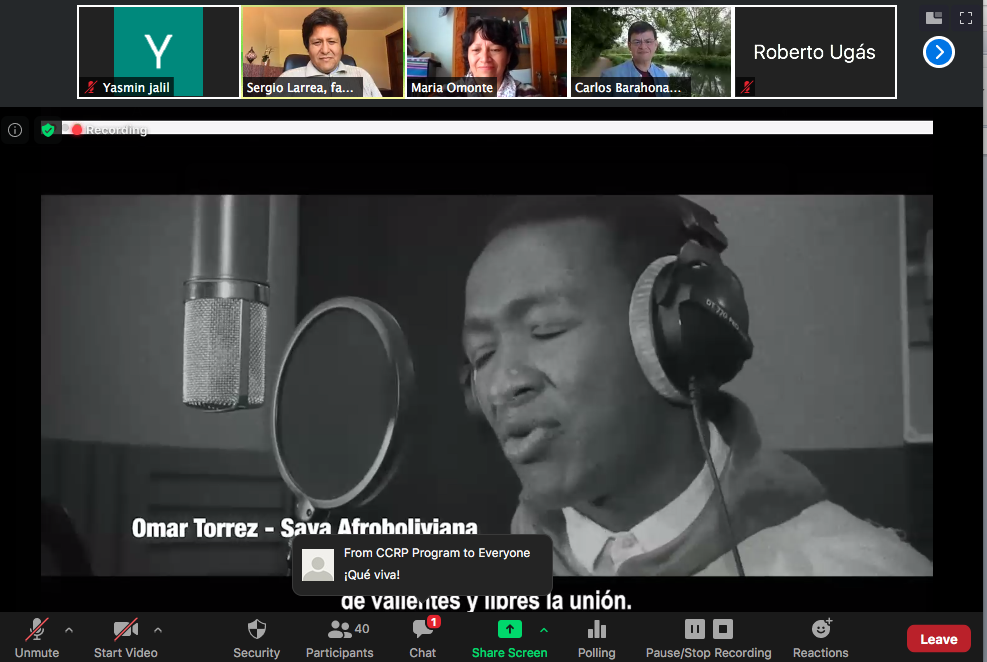Image resolution: width=987 pixels, height=662 pixels.
Task: Click the green encryption shield icon
Action: pyautogui.click(x=47, y=130)
